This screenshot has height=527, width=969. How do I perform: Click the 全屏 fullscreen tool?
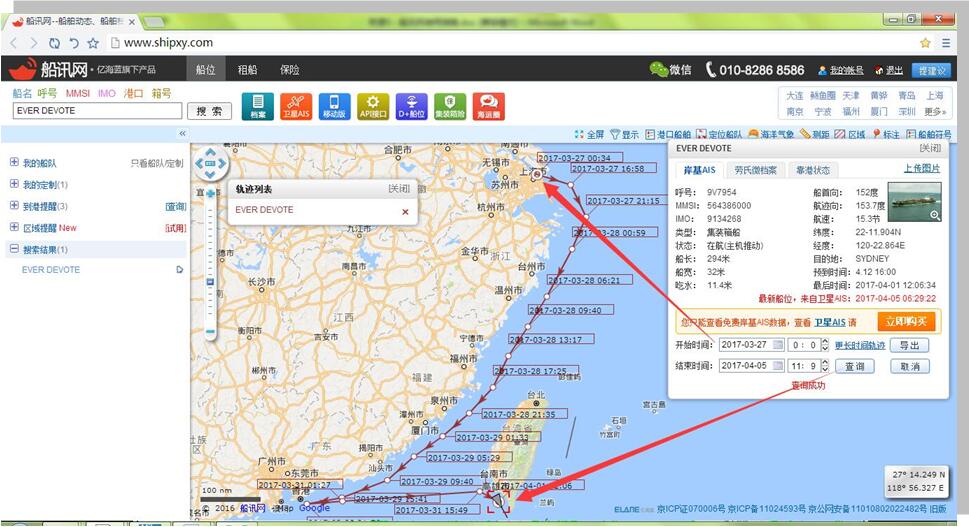click(x=589, y=134)
